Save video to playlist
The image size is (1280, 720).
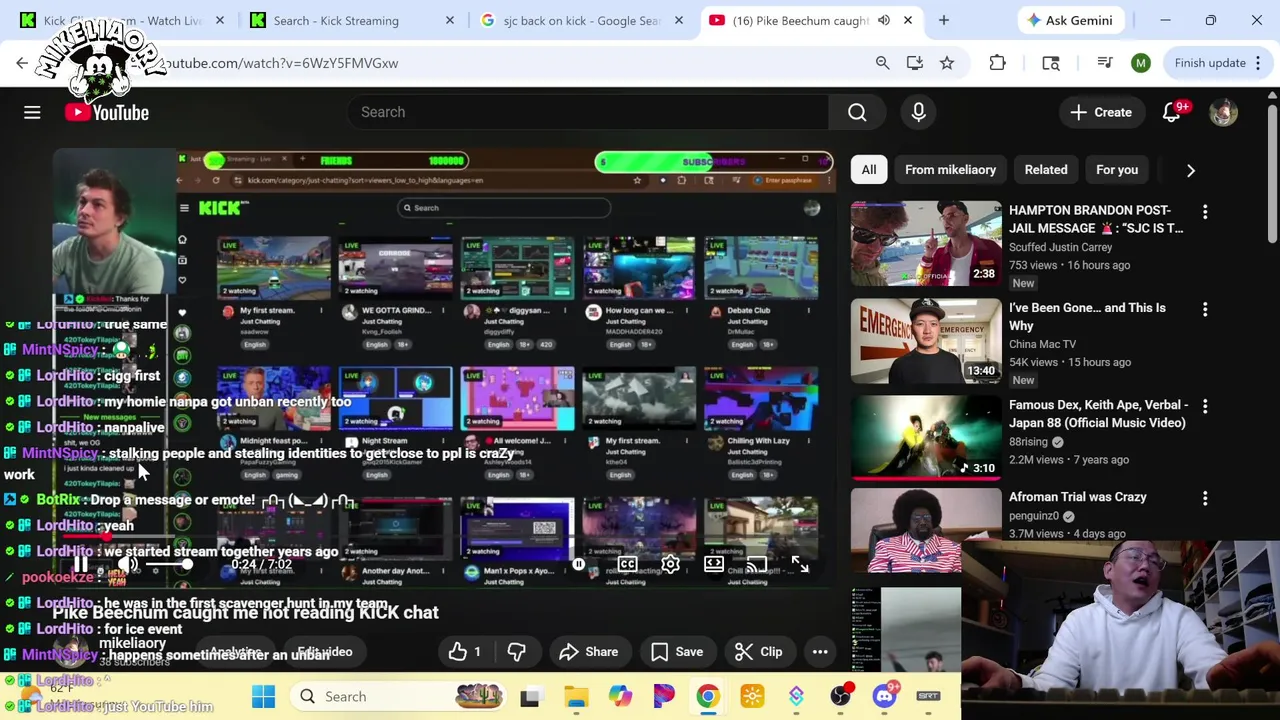pos(677,652)
